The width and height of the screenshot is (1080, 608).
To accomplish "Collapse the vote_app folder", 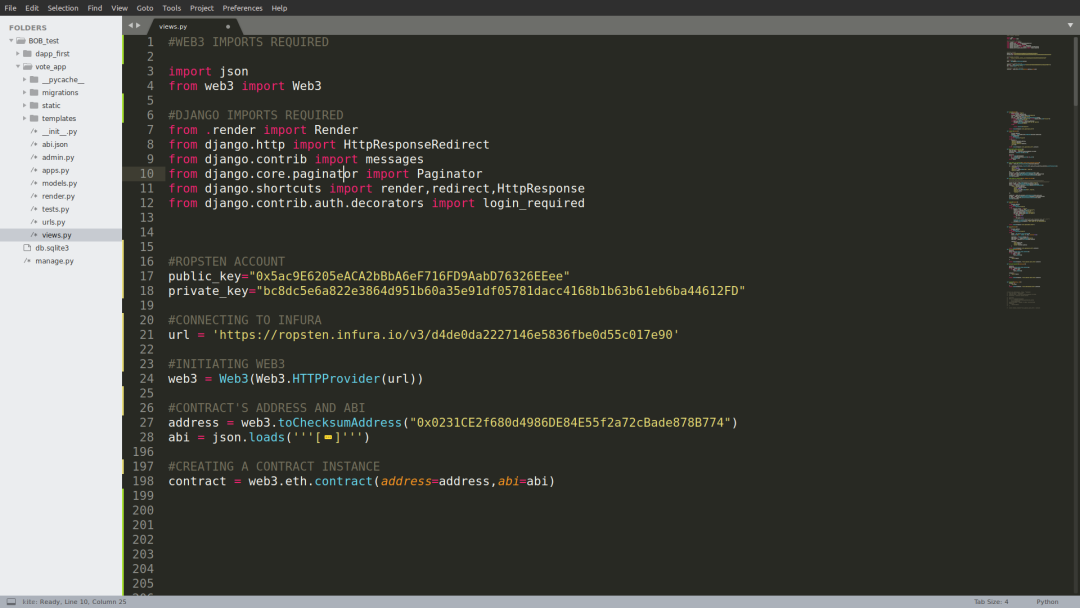I will [18, 67].
